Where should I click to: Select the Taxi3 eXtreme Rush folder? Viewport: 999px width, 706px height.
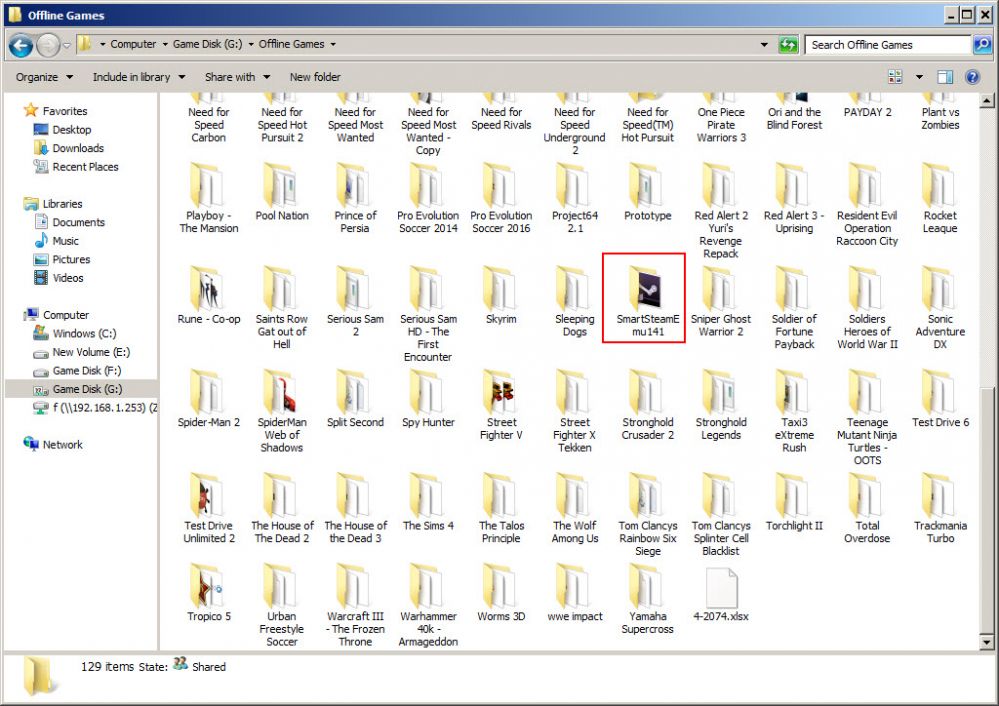click(x=794, y=412)
